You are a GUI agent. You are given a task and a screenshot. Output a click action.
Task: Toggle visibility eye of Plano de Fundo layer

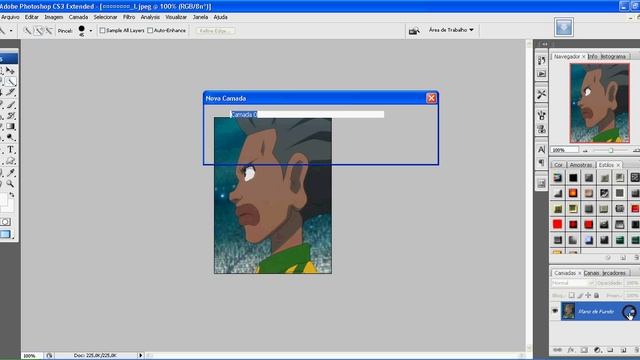pos(555,311)
